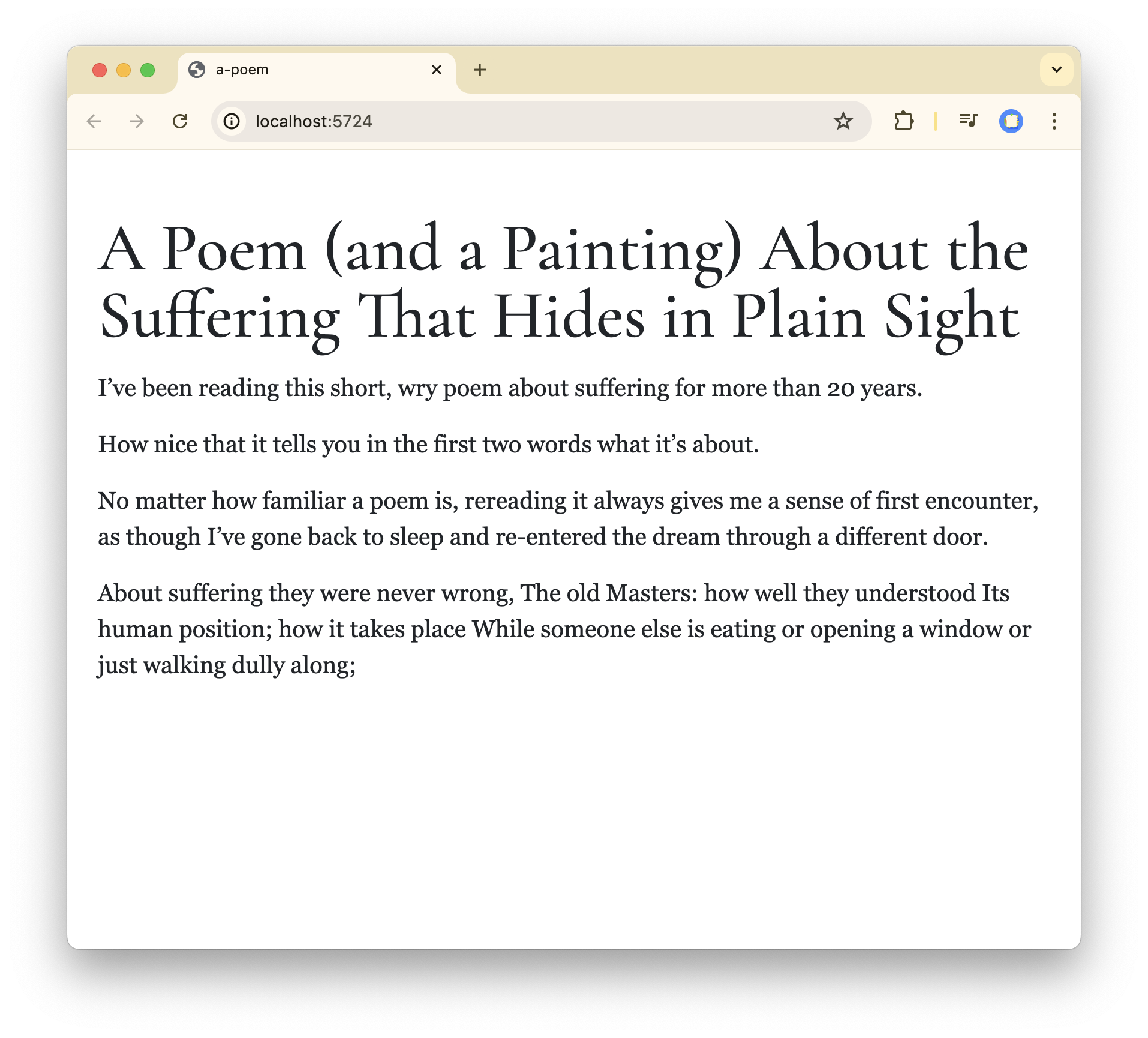This screenshot has height=1038, width=1148.
Task: Click the browser back arrow
Action: tap(94, 122)
